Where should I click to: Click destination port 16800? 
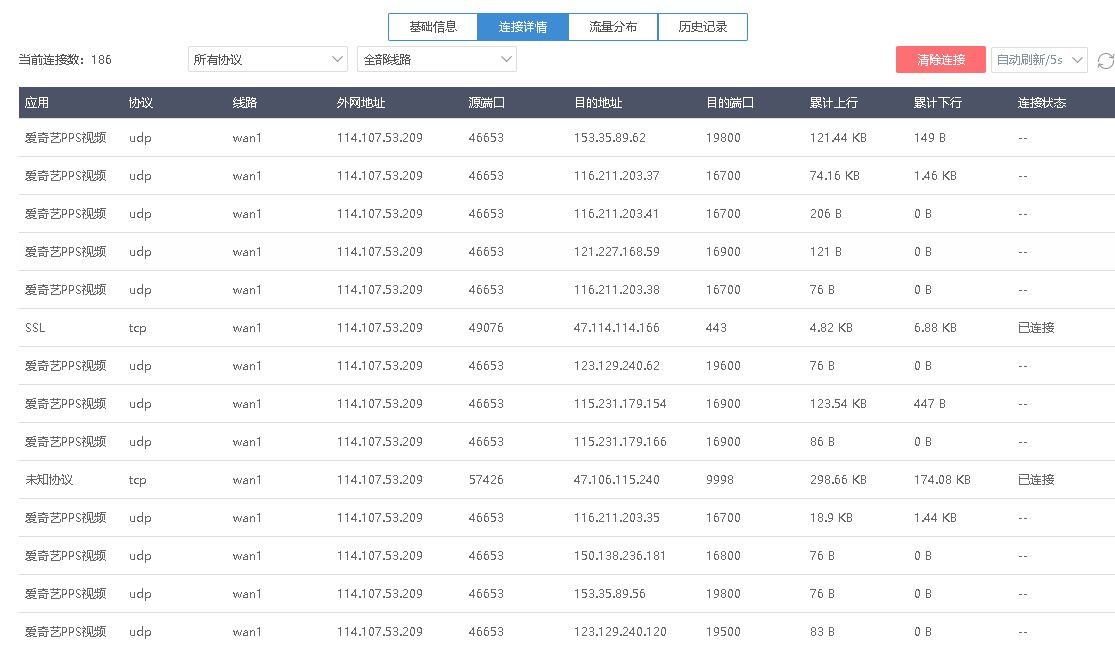[x=723, y=556]
